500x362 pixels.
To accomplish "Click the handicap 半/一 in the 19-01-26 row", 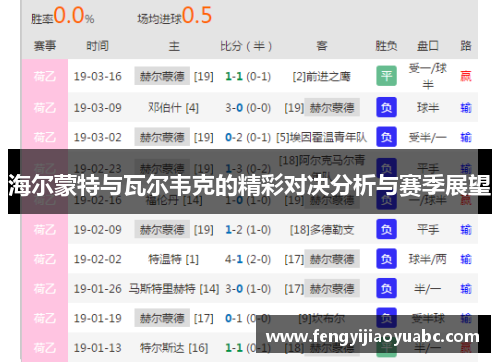I will 428,288.
